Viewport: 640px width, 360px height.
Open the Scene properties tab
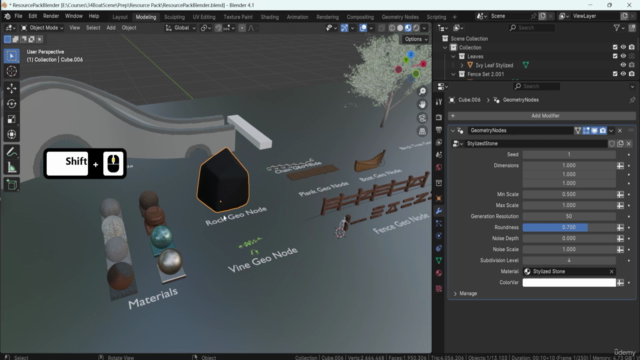click(439, 155)
